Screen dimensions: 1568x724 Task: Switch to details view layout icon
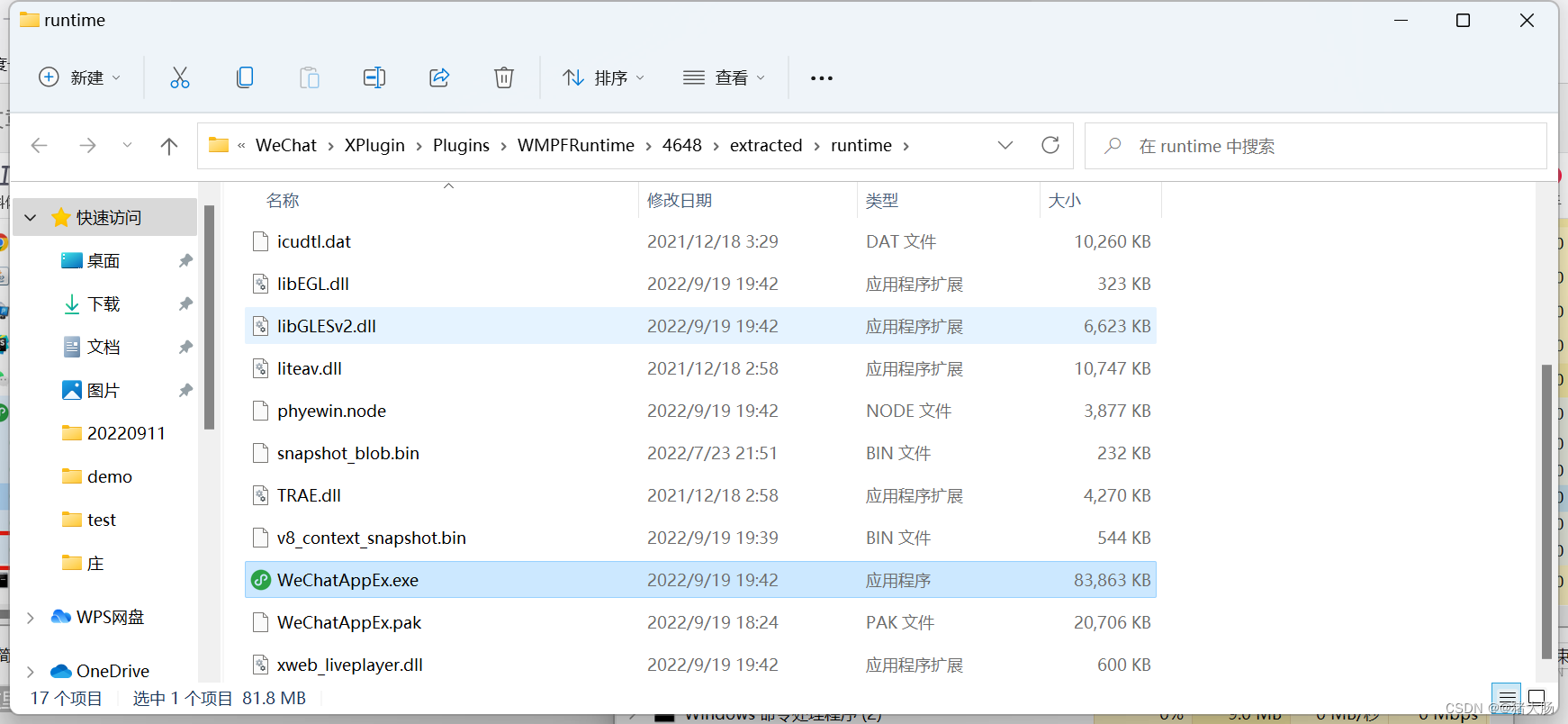(x=1507, y=698)
